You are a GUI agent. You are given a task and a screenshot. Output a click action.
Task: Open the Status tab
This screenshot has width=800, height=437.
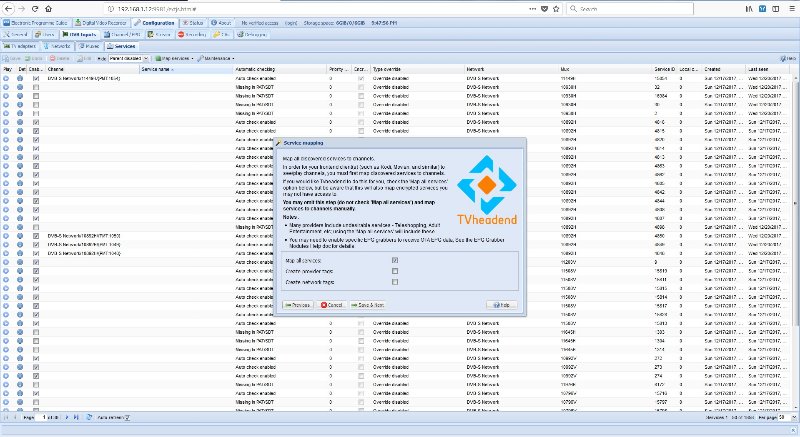pos(193,23)
